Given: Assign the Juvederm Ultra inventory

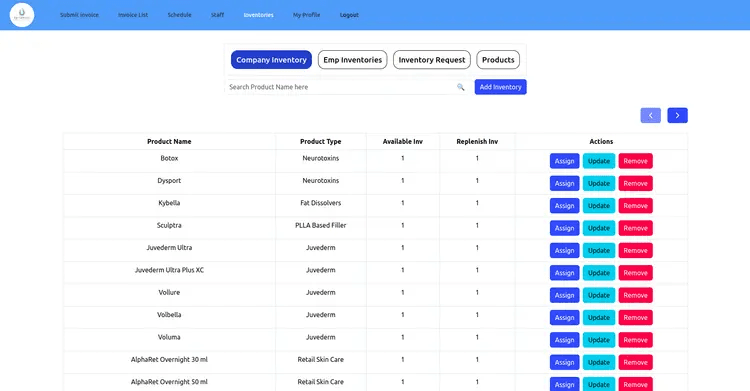Looking at the screenshot, I should 564,250.
